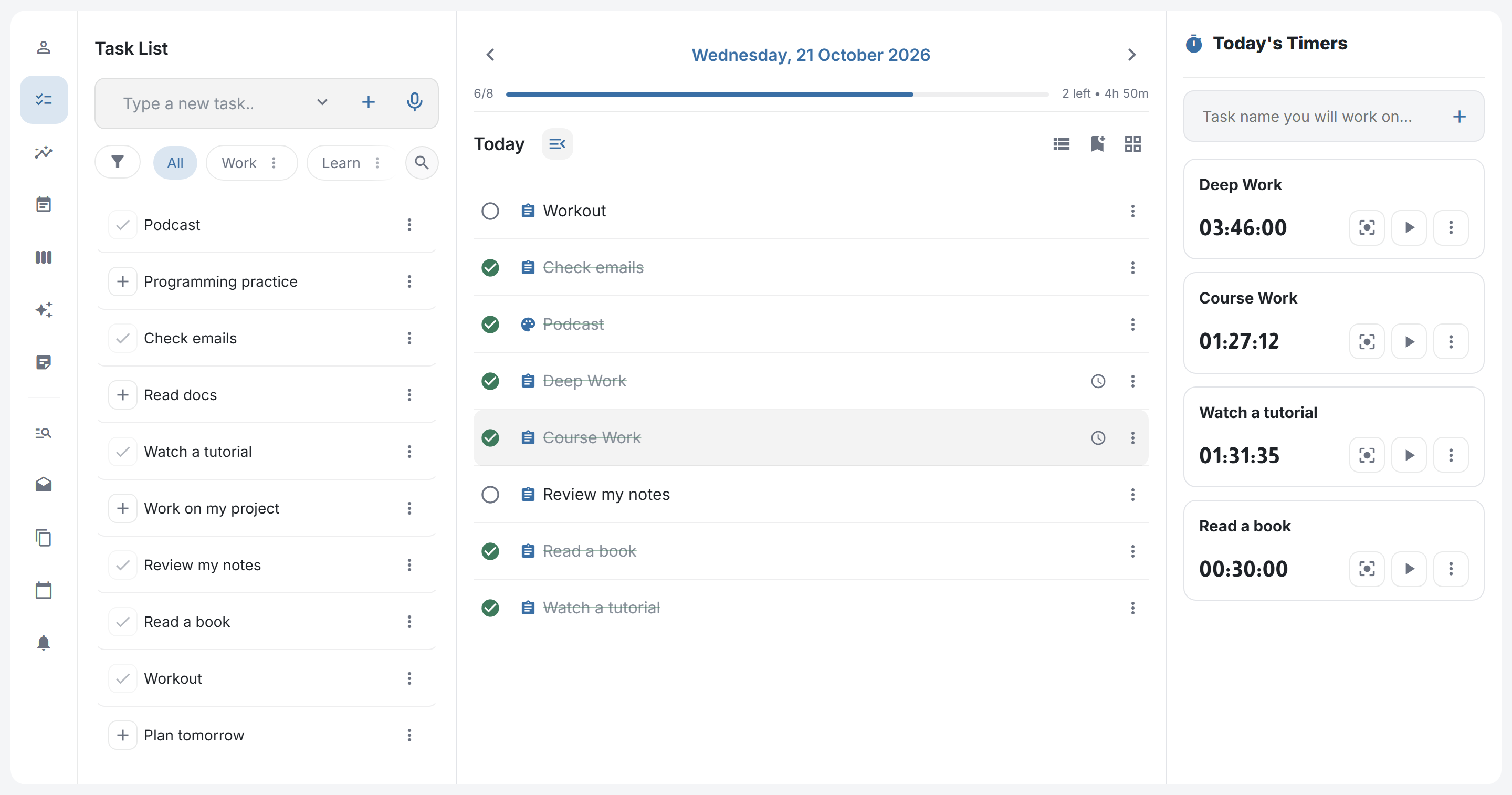
Task: Open the kanban columns sidebar icon
Action: point(44,257)
